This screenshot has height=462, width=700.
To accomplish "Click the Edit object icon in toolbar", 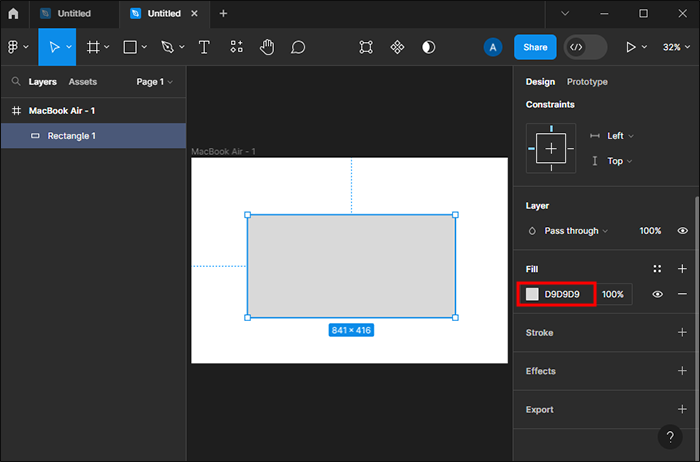I will (366, 47).
